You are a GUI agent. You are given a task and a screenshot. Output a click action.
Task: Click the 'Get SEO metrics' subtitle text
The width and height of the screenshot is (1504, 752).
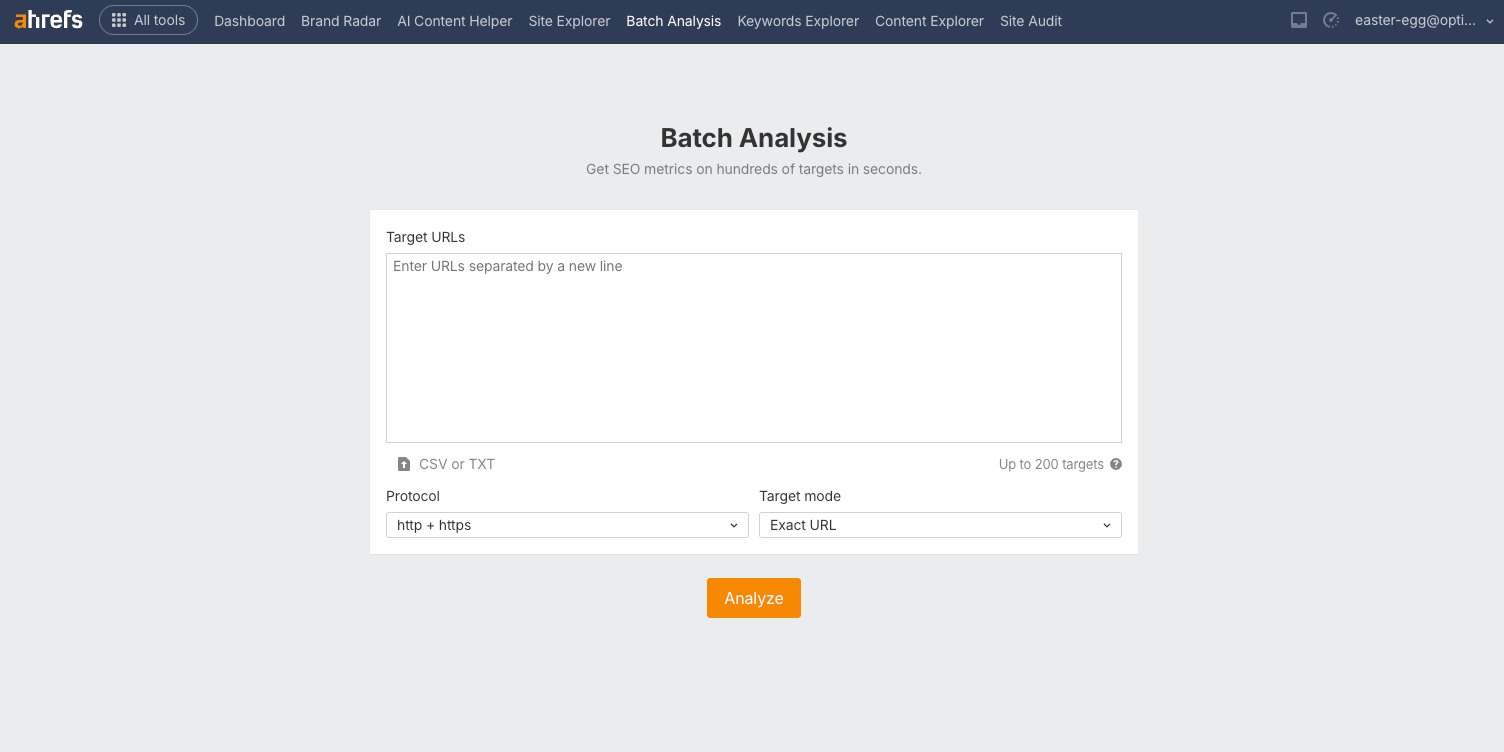(x=754, y=169)
